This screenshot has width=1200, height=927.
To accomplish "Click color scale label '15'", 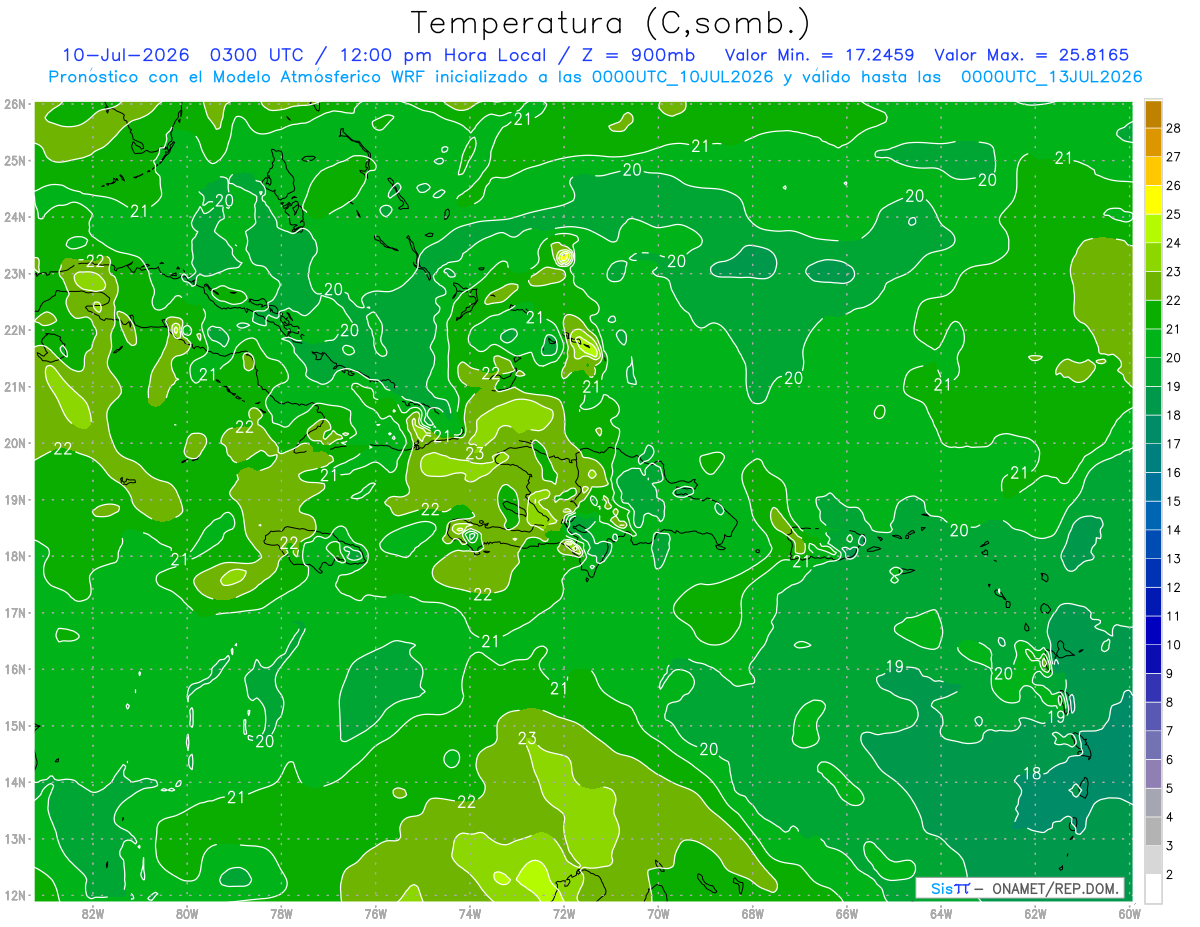I will coord(1174,501).
